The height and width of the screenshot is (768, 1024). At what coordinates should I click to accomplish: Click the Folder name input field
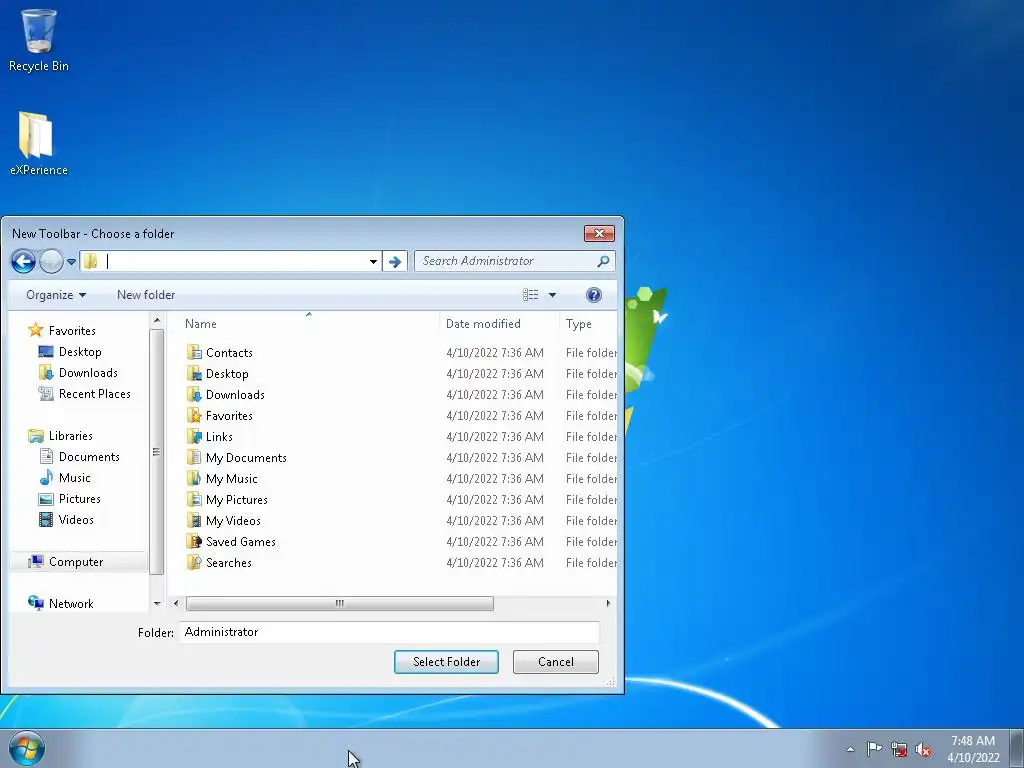[x=390, y=632]
